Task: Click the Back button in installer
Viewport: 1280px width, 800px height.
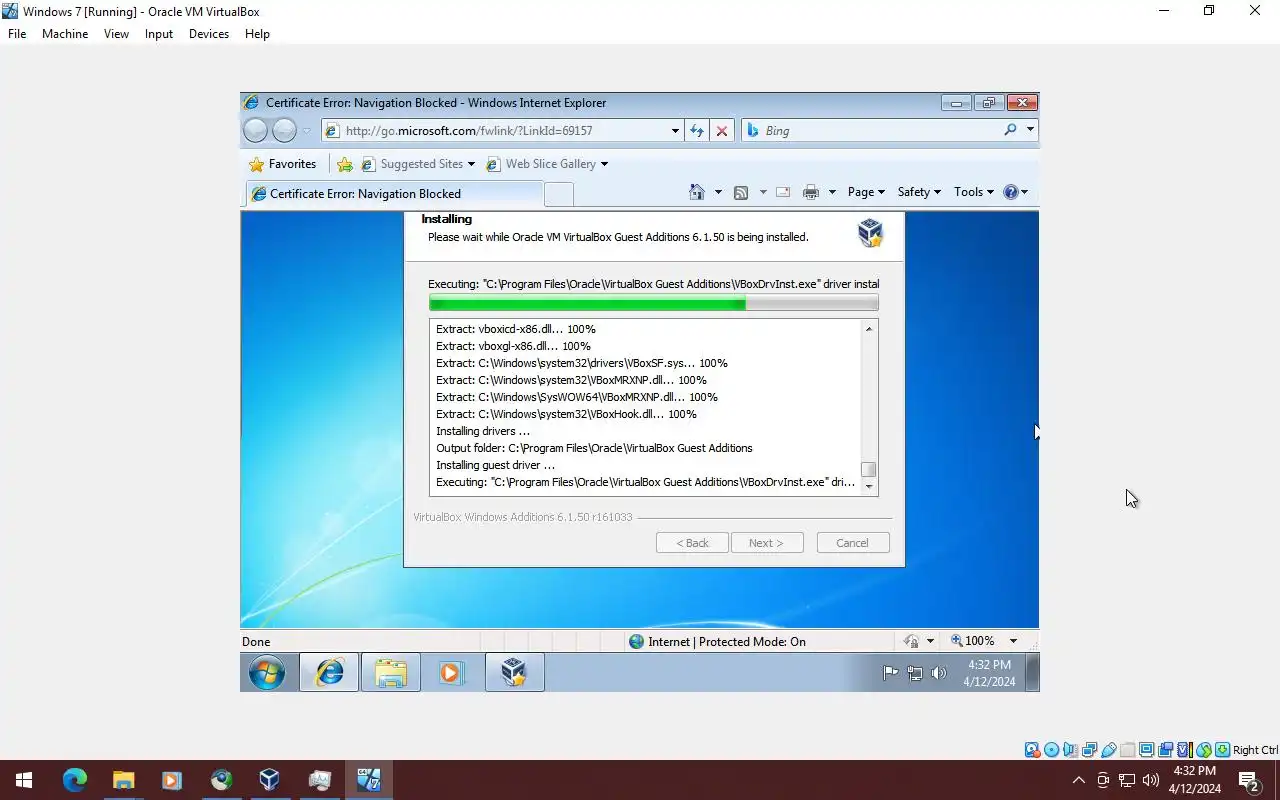Action: click(692, 543)
